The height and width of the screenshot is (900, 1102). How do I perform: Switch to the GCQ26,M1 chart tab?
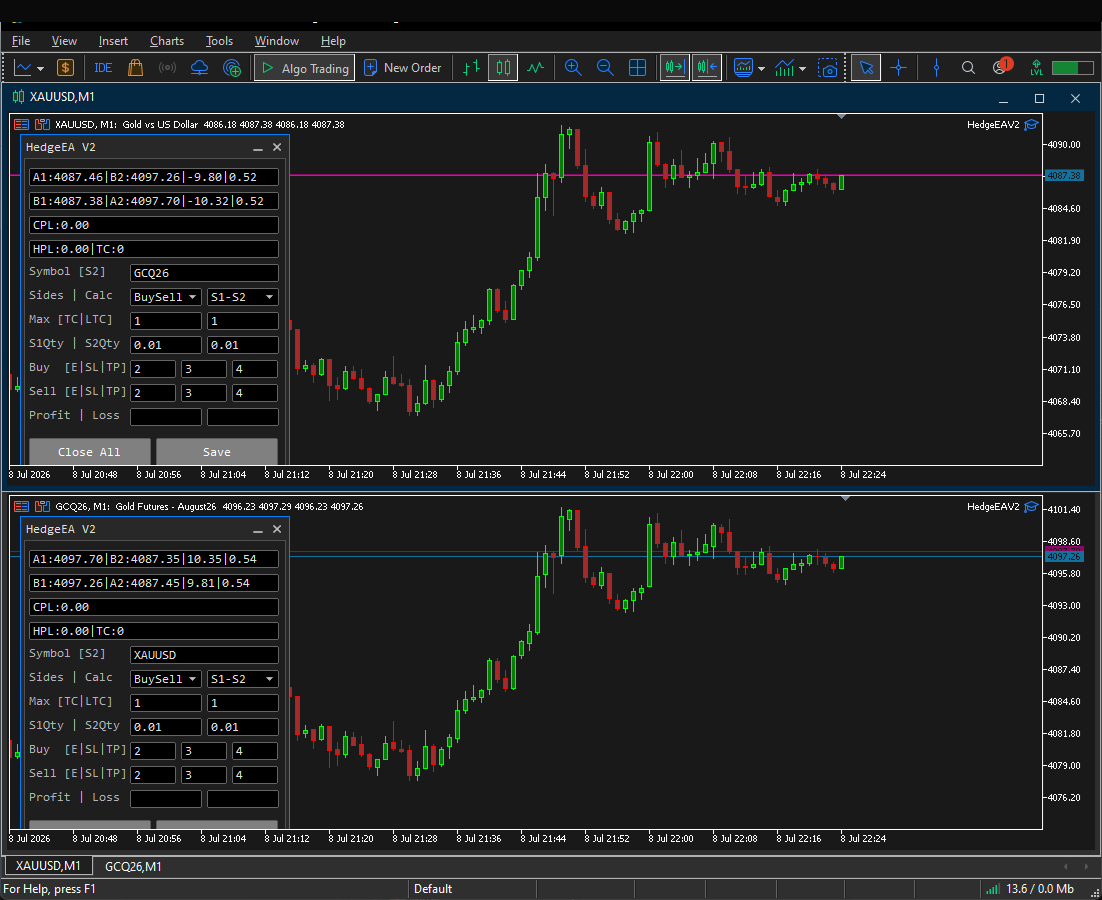point(133,866)
